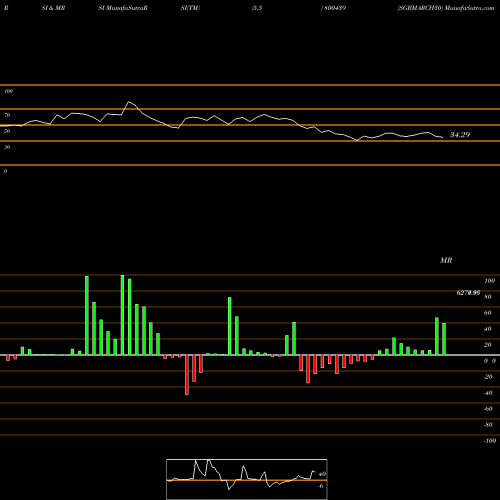
Task: Click the RSI value label 34.29
Action: 460,135
